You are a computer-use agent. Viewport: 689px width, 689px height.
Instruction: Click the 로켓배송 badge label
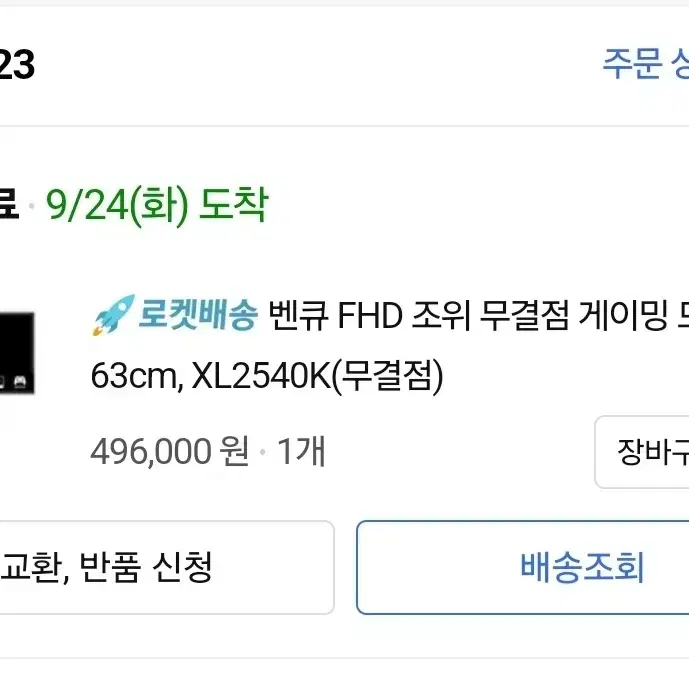[198, 315]
